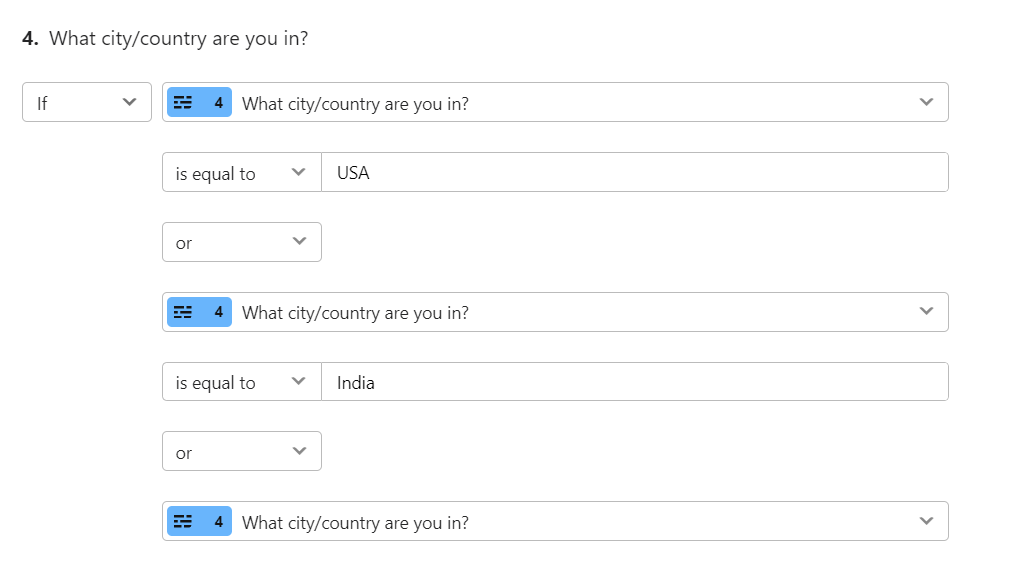This screenshot has height=562, width=1012.
Task: Open the If condition dropdown
Action: tap(87, 102)
